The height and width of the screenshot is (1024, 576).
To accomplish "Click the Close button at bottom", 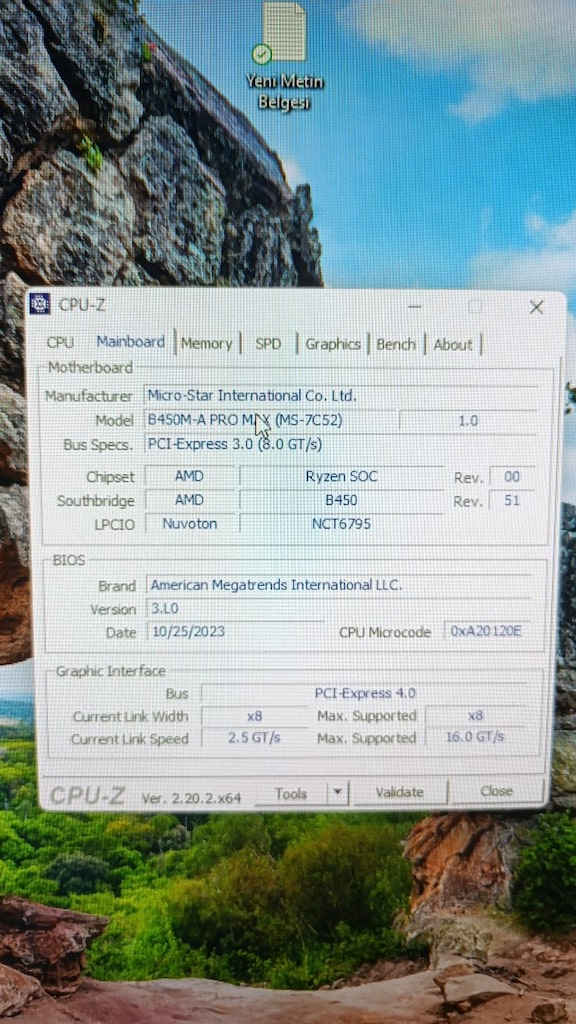I will coord(496,791).
